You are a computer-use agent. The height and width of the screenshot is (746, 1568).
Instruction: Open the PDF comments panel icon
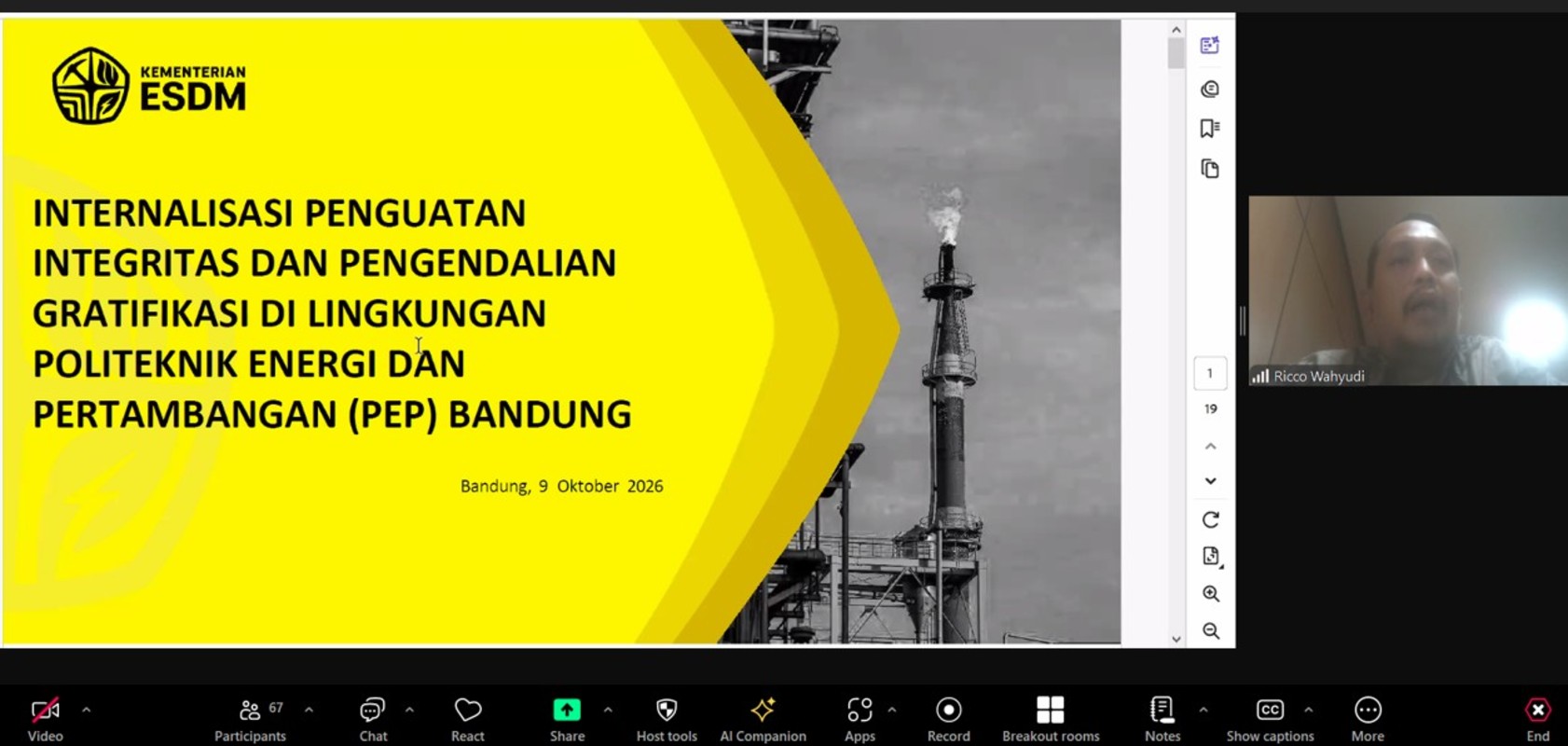(1210, 89)
